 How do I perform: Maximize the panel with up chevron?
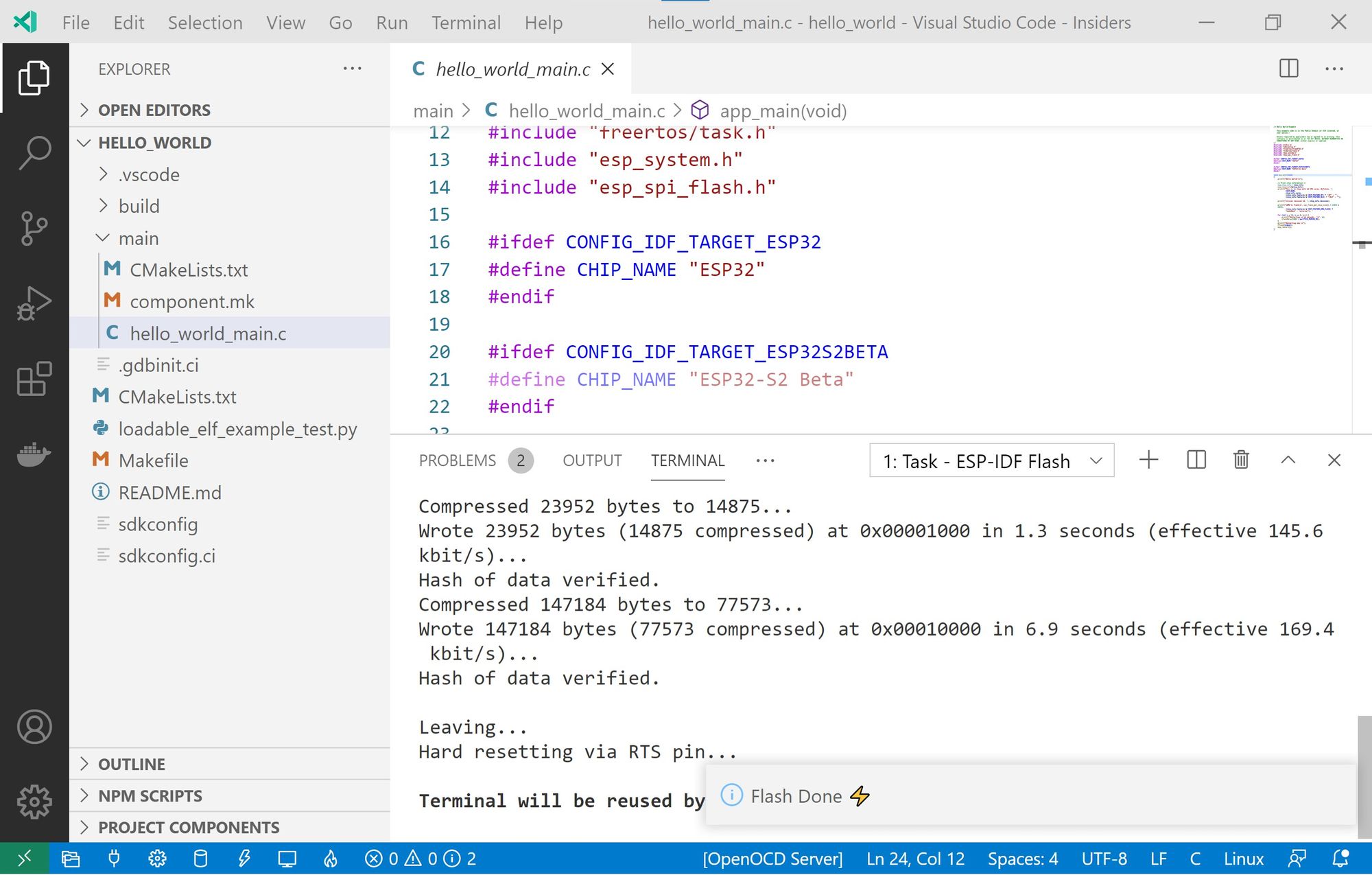coord(1288,460)
